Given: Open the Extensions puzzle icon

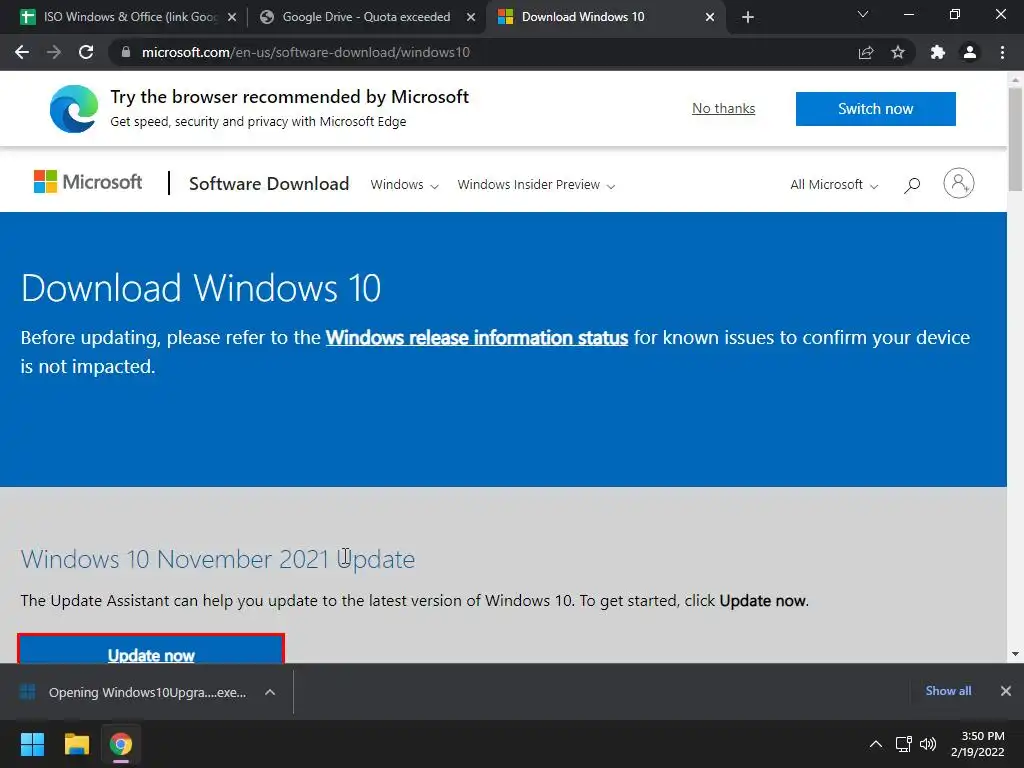Looking at the screenshot, I should [938, 52].
